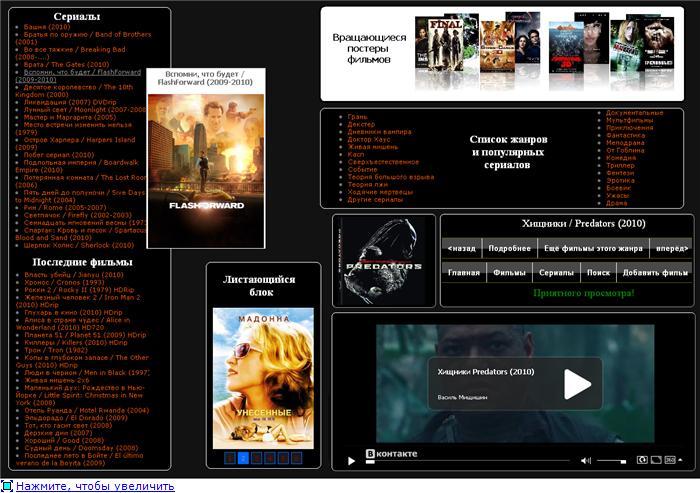Click the Madonna 'Унесенные' poster in the slider block
700x493 pixels.
[x=263, y=378]
